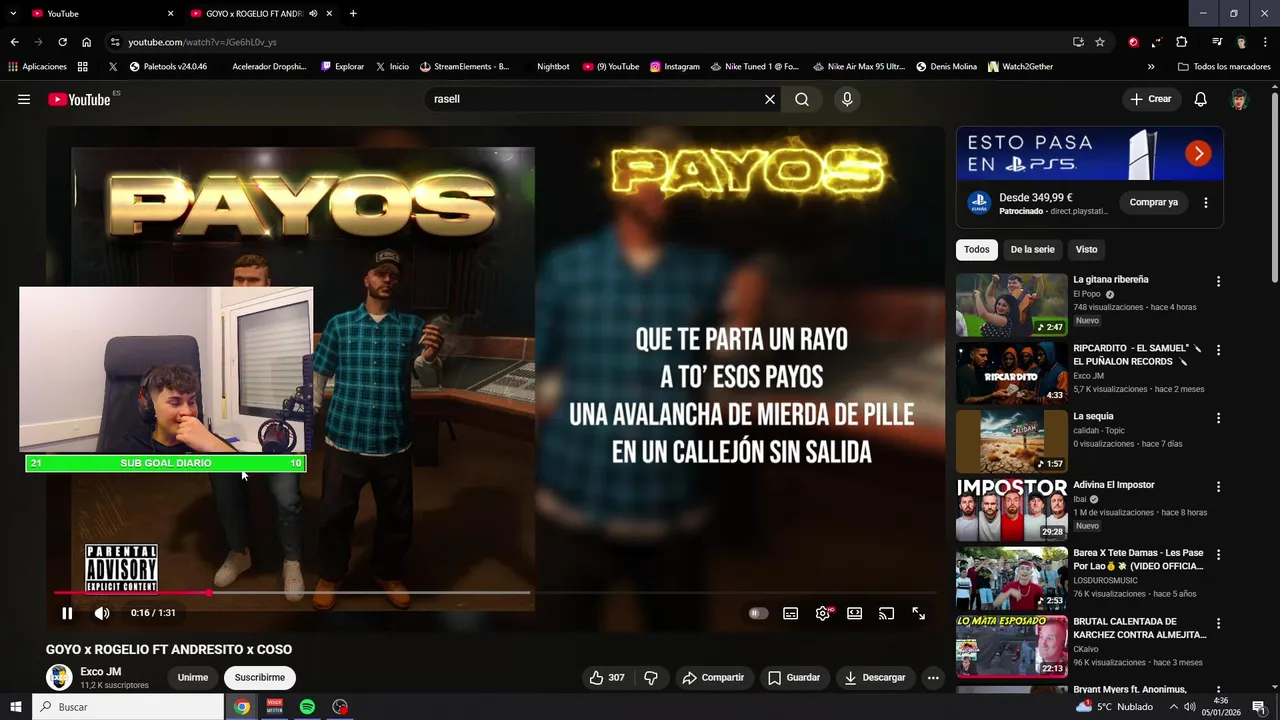Screen dimensions: 1280x720
Task: Join the channel with Unirme
Action: click(193, 677)
